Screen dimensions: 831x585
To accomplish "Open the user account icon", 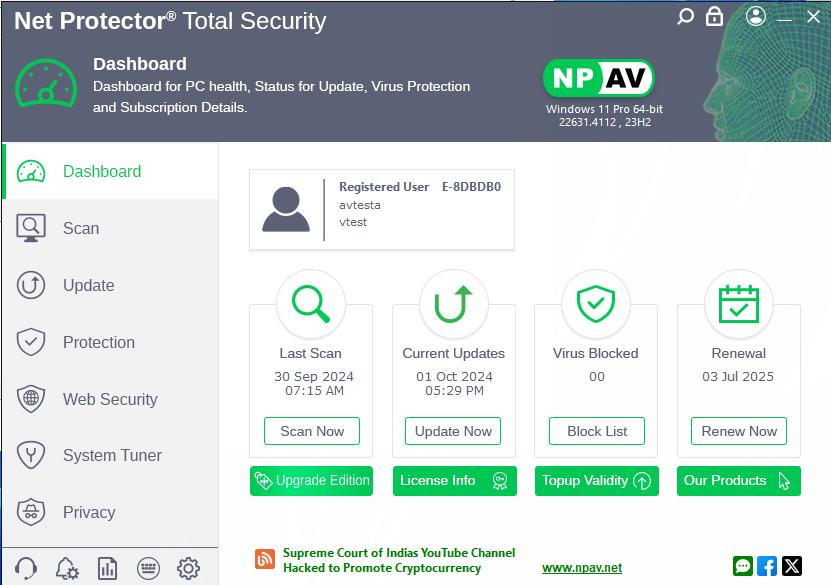I will (756, 17).
